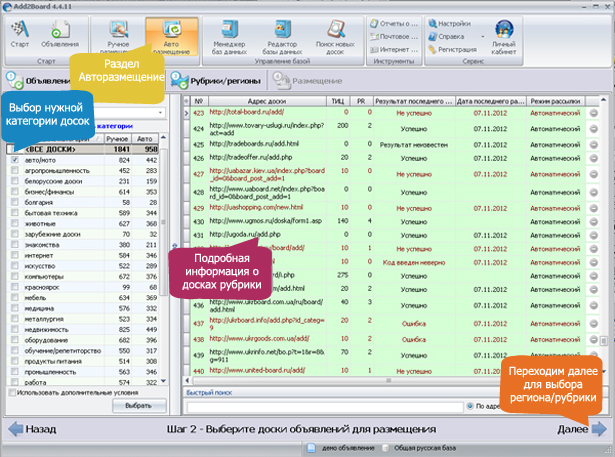
Task: Sort by Режим рассылки column
Action: pos(555,101)
